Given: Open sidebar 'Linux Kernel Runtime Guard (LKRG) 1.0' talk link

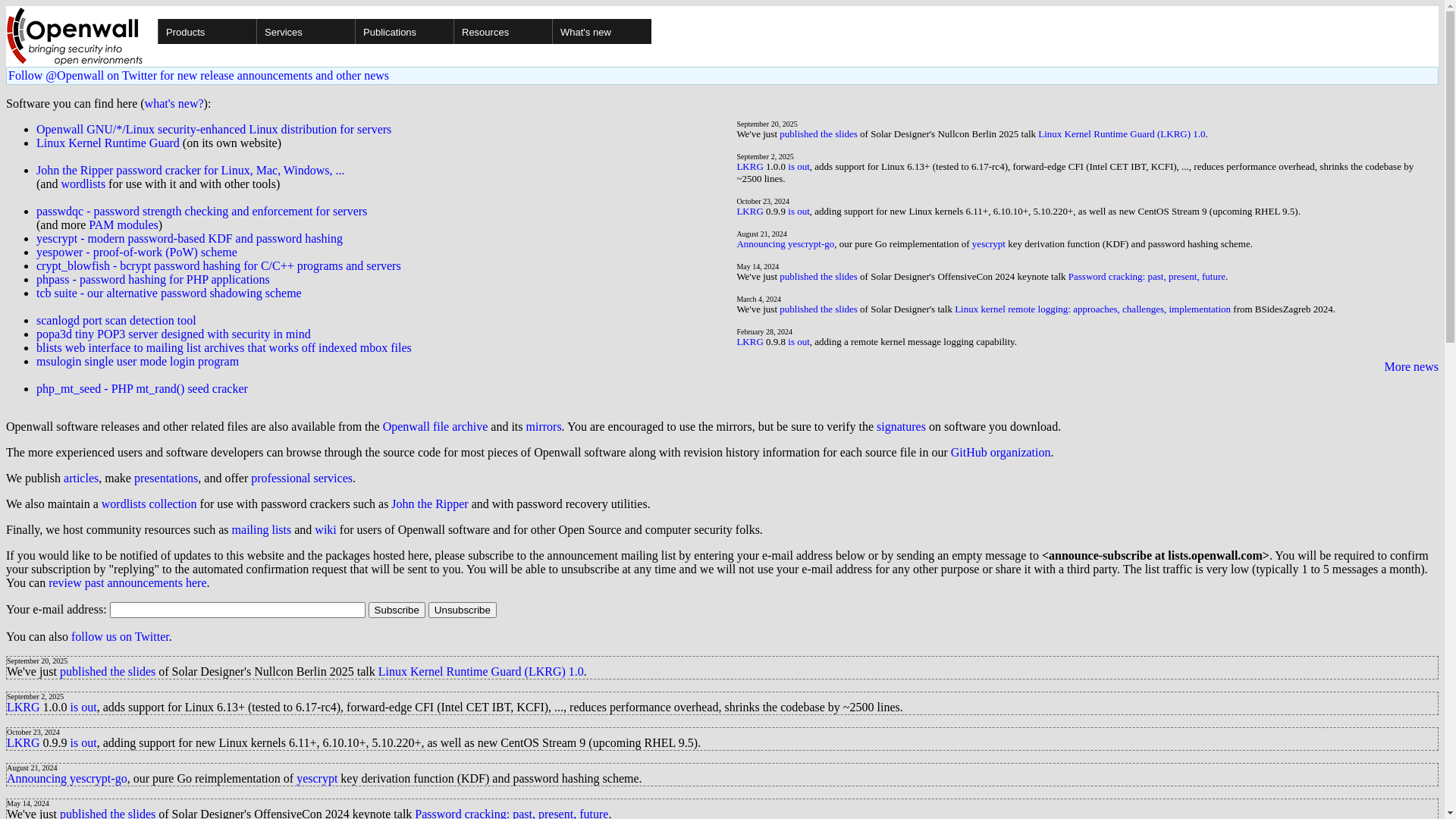Looking at the screenshot, I should [x=1122, y=134].
